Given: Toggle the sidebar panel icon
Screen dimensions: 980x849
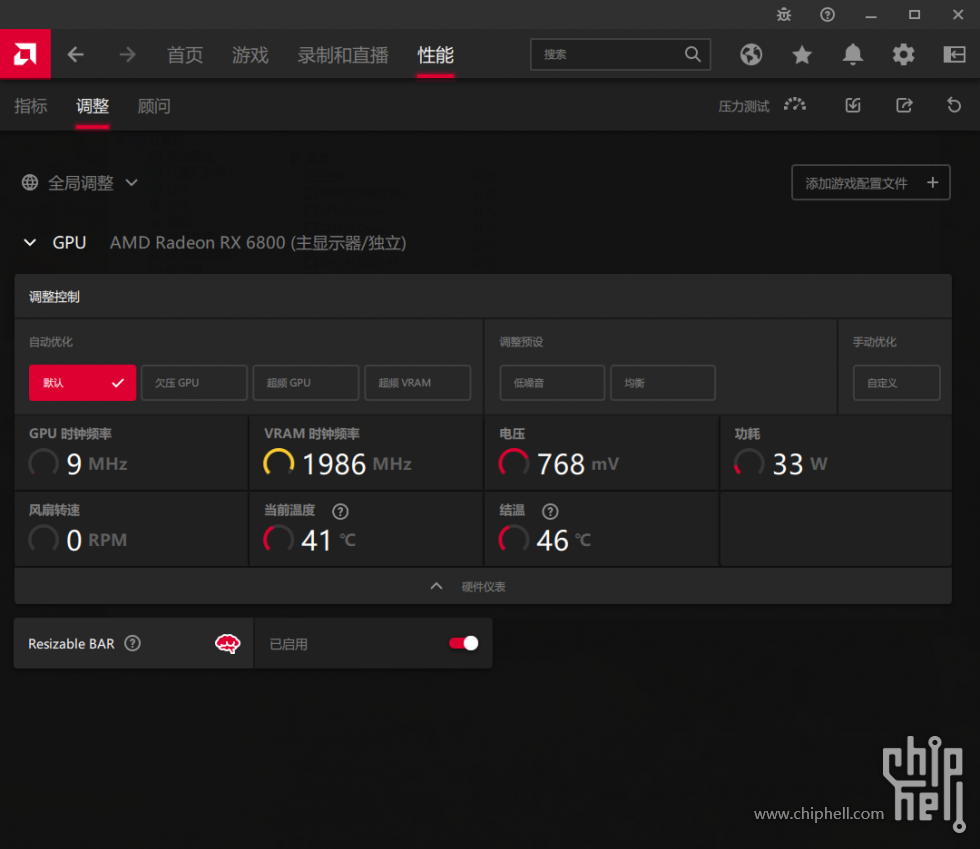Looking at the screenshot, I should pos(954,55).
